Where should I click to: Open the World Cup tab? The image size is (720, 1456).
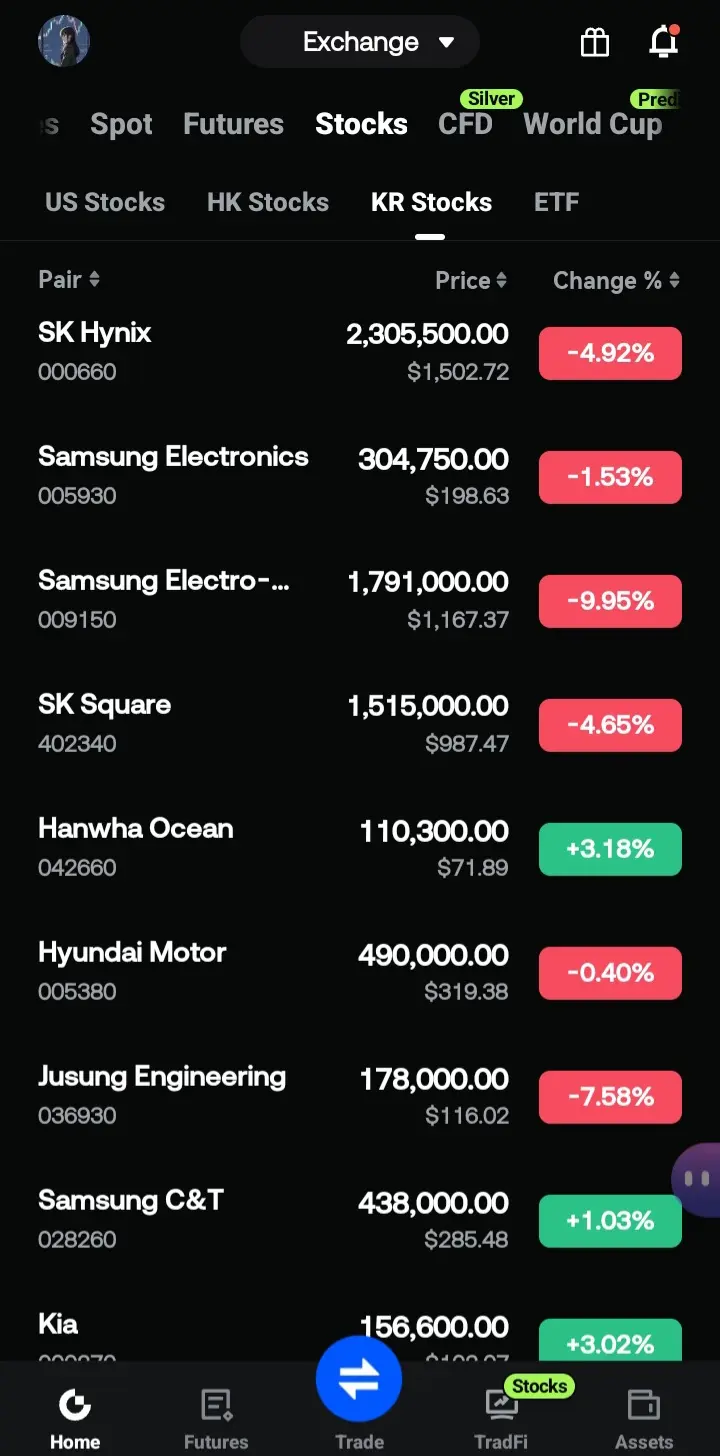(x=593, y=124)
